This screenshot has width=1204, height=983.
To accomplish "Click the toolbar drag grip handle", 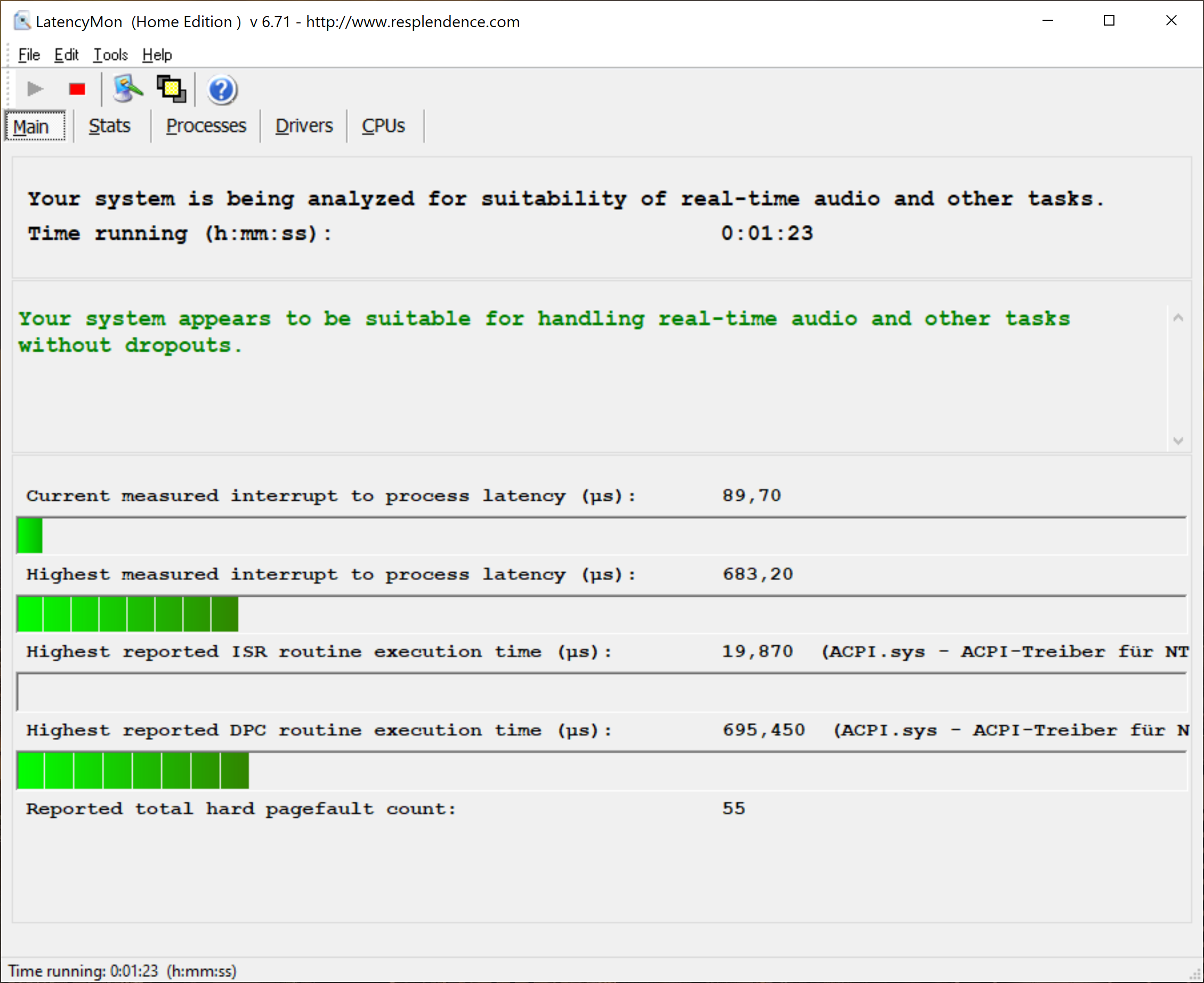I will coord(8,89).
